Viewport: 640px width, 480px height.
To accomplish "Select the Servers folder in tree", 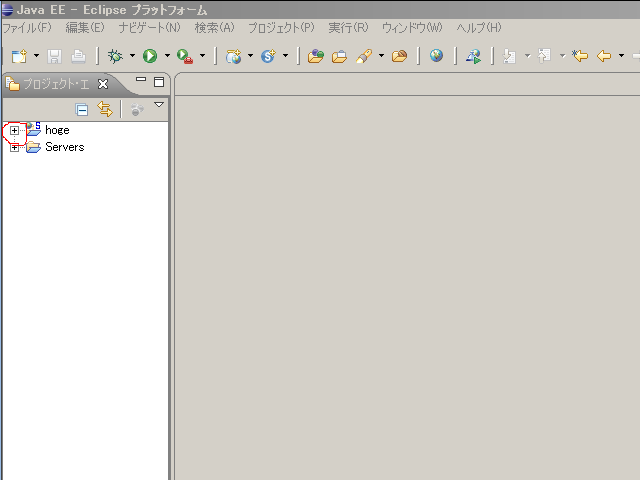I will 64,147.
